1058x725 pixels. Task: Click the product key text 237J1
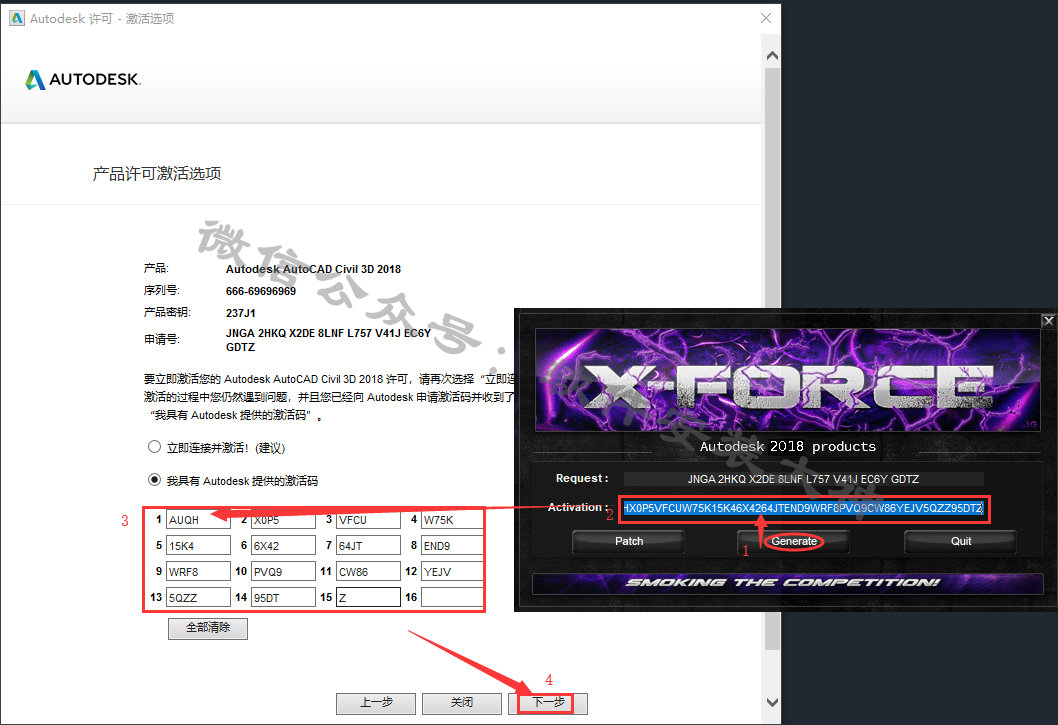click(241, 313)
